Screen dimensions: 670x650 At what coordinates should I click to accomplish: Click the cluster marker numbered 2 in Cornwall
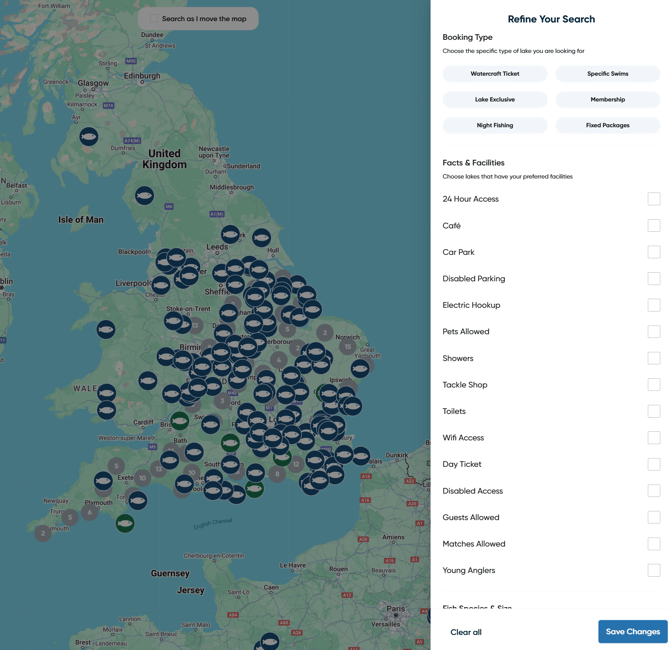(x=42, y=534)
